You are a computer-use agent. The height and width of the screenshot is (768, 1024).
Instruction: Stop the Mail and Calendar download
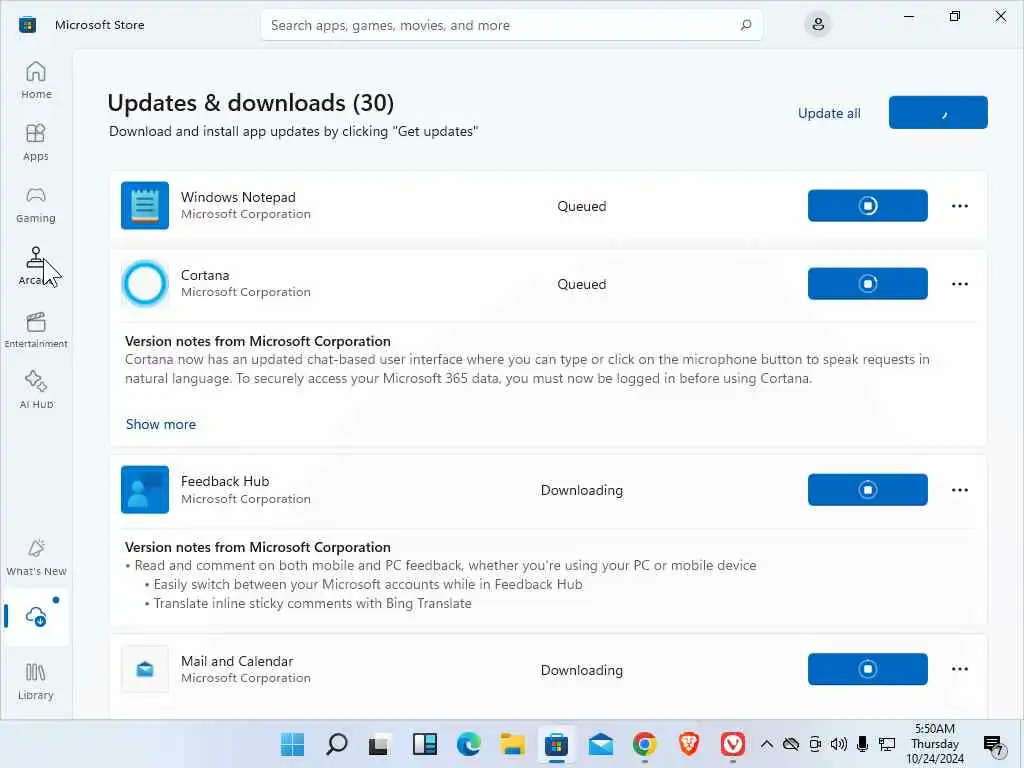pos(867,669)
